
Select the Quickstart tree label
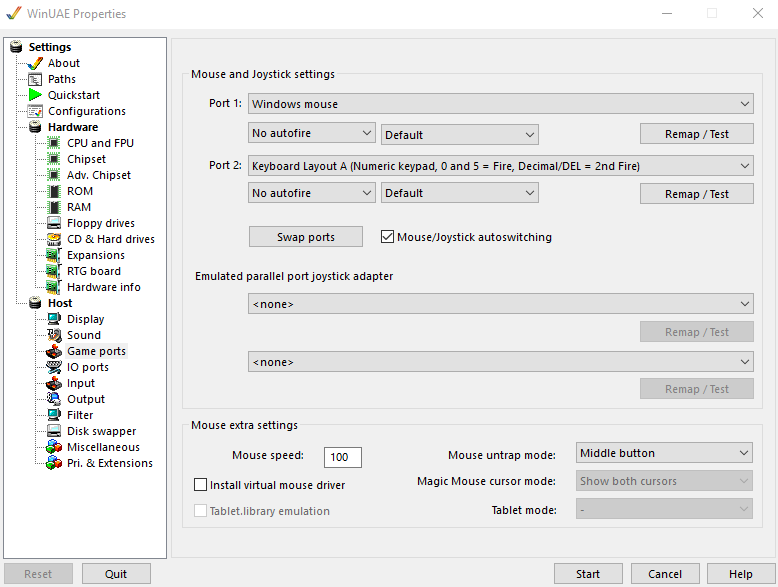(74, 95)
